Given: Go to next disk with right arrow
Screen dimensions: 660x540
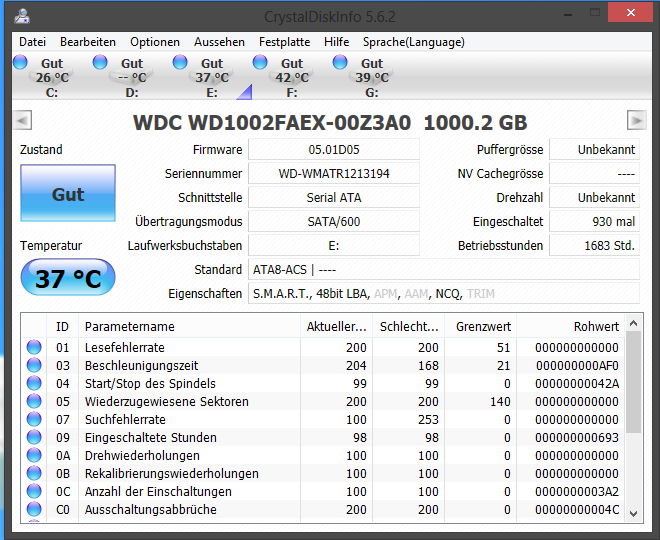Looking at the screenshot, I should [636, 121].
